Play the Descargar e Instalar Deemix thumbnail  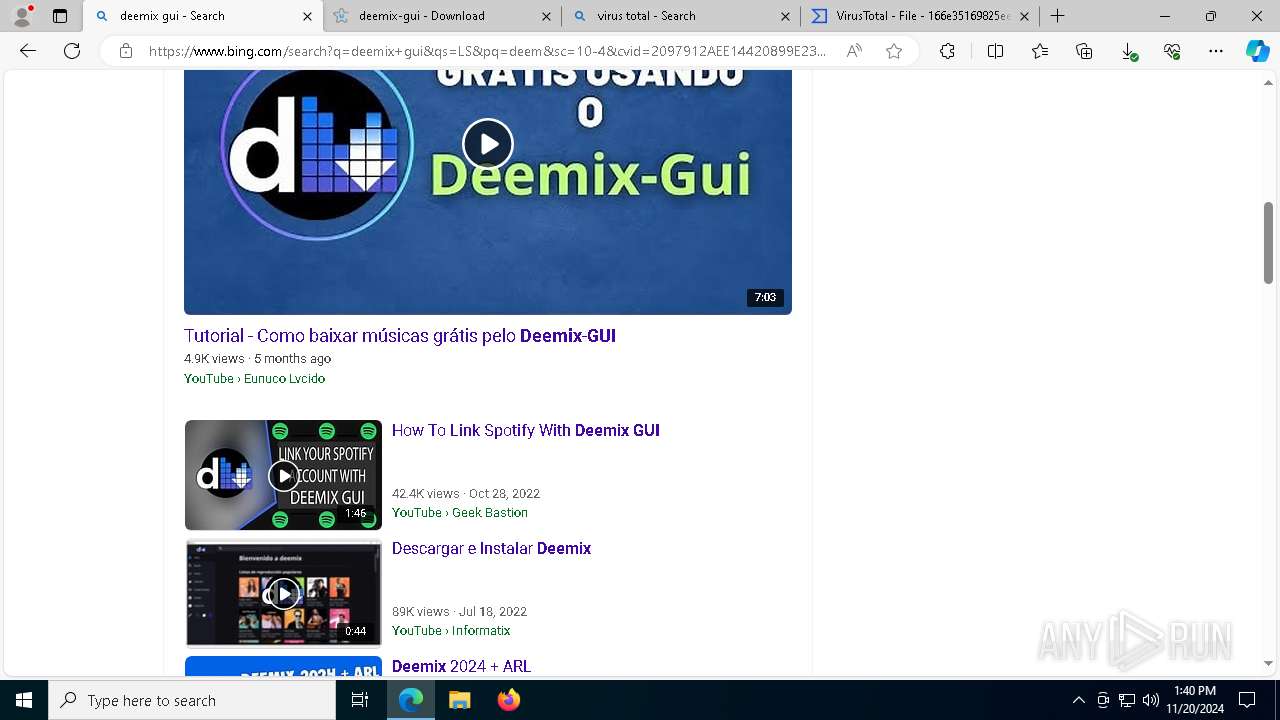click(x=283, y=593)
